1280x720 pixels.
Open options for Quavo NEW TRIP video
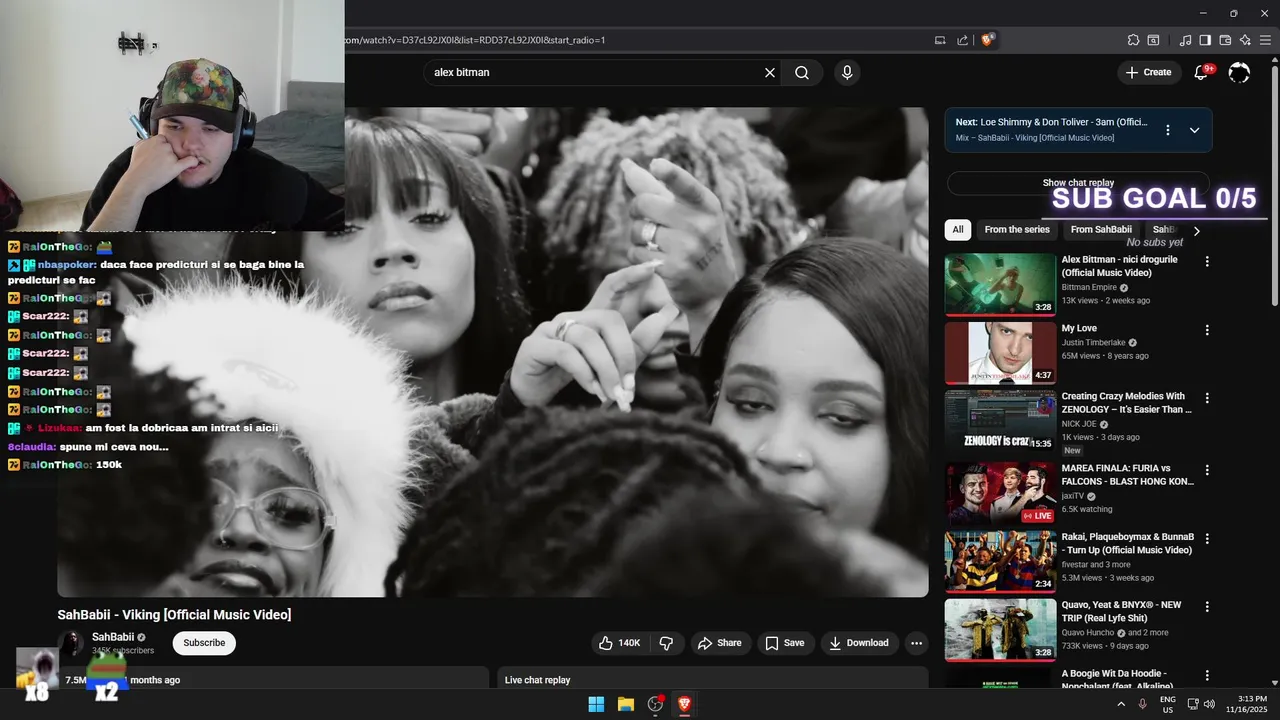1207,607
